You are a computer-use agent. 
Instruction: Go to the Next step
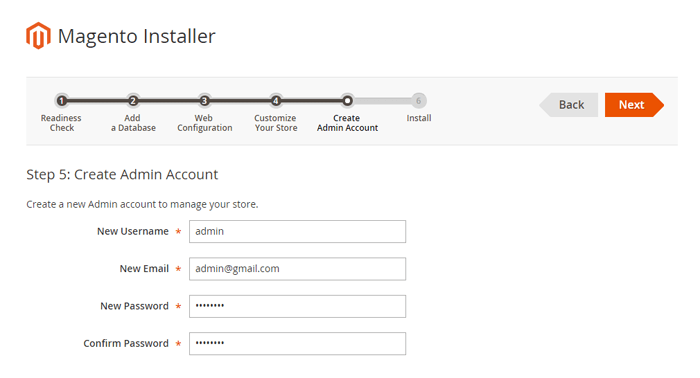pyautogui.click(x=634, y=105)
